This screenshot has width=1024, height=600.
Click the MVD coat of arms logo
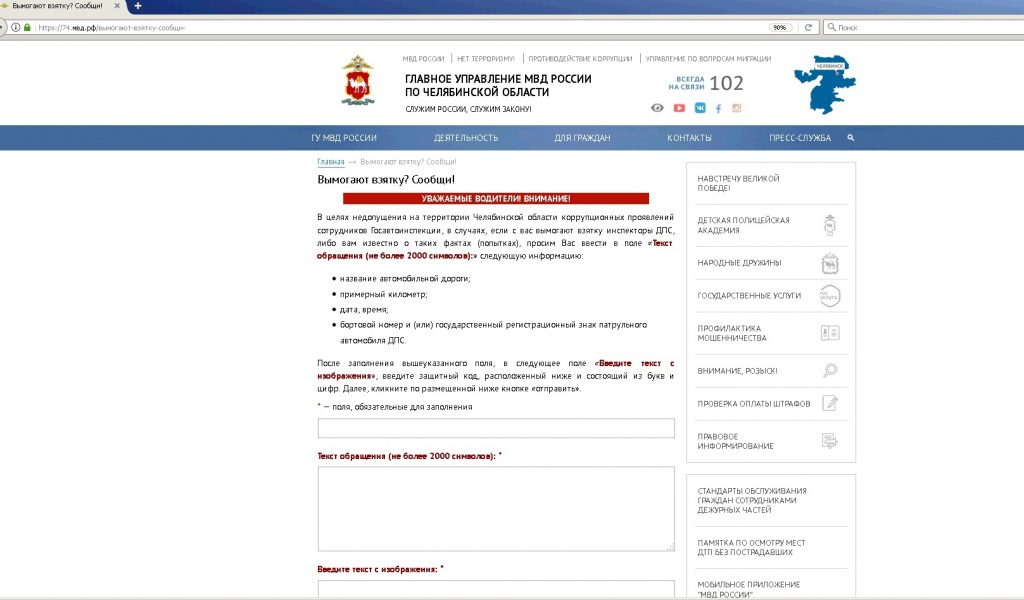357,82
